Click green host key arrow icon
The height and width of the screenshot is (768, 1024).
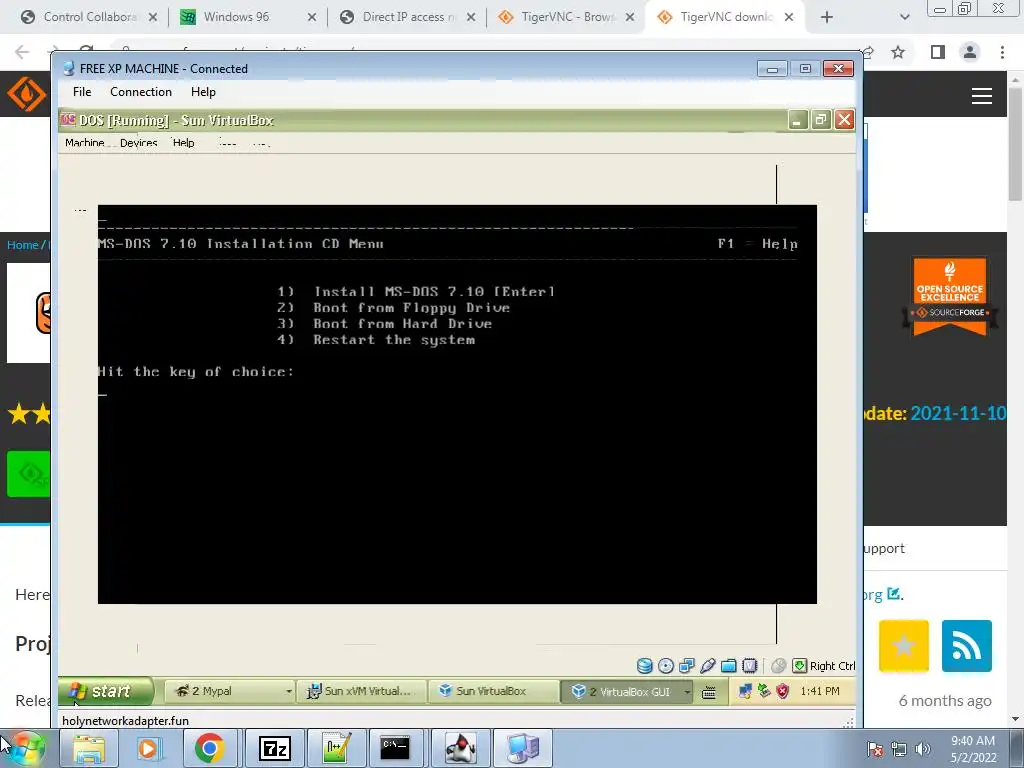tap(799, 665)
